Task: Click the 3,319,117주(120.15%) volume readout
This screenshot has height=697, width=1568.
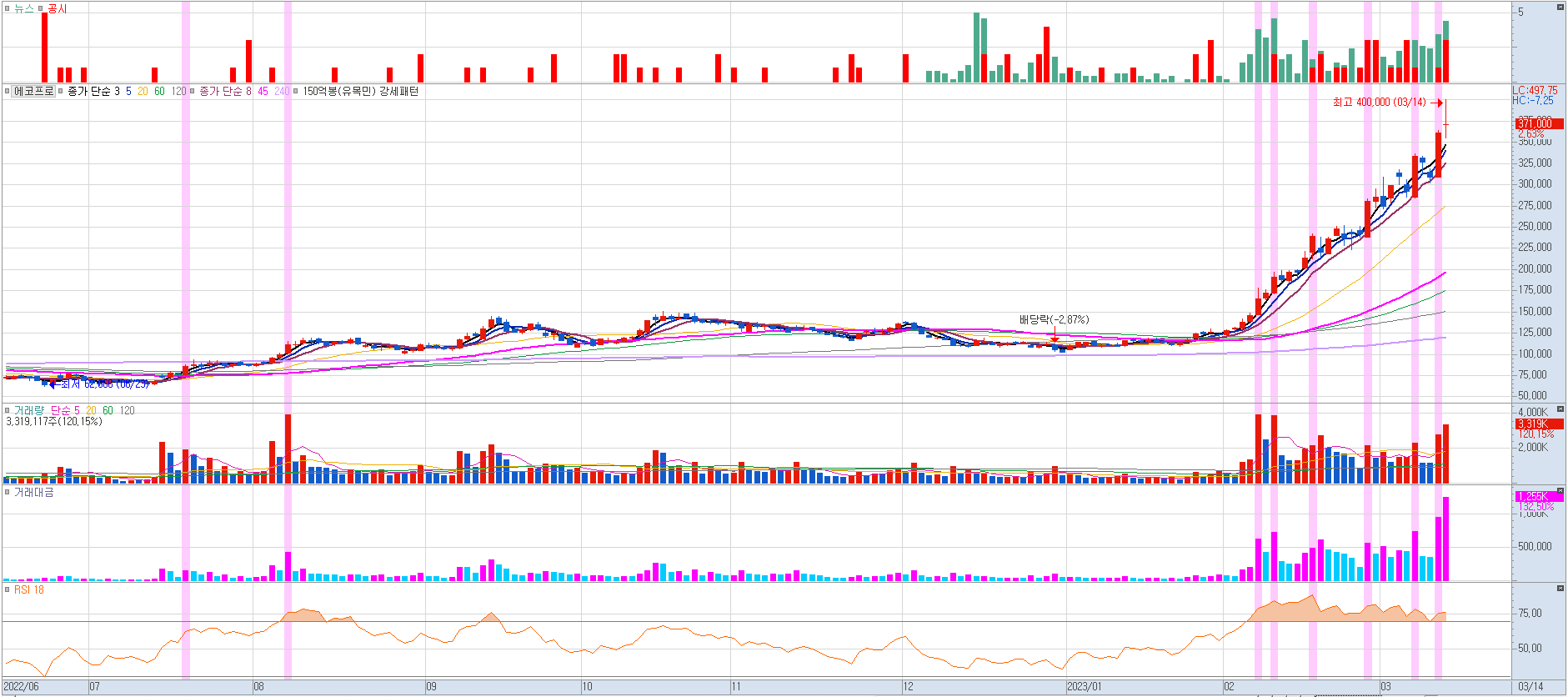Action: (54, 421)
